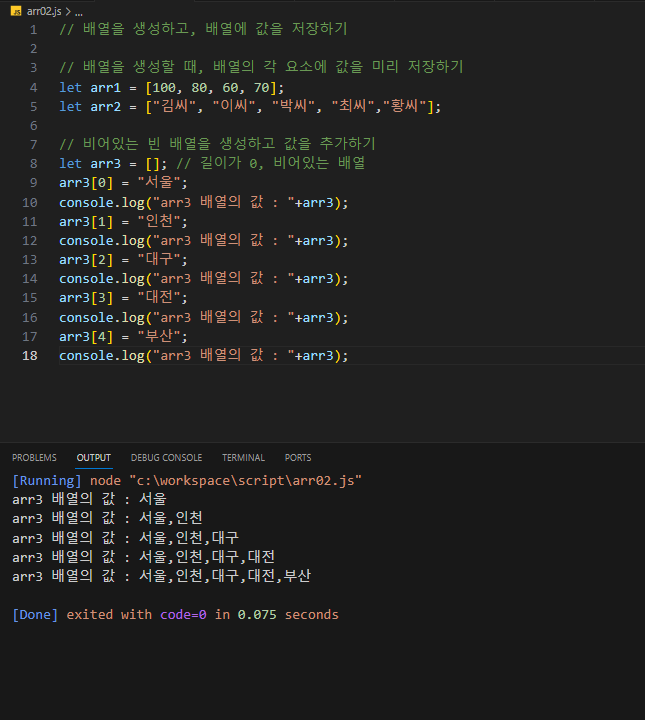Switch to the TERMINAL tab

(243, 458)
